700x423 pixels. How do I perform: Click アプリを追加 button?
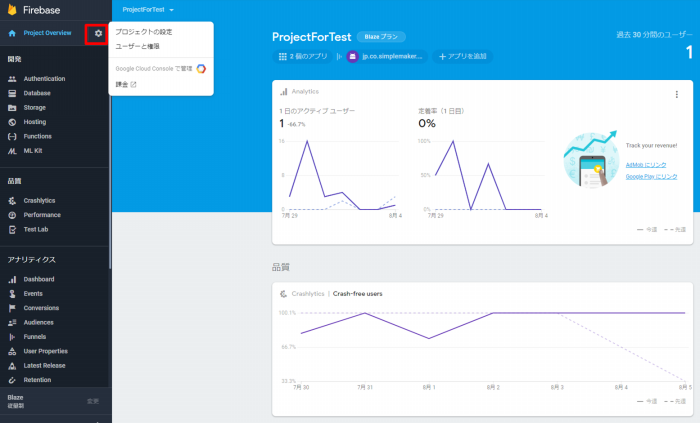(462, 57)
